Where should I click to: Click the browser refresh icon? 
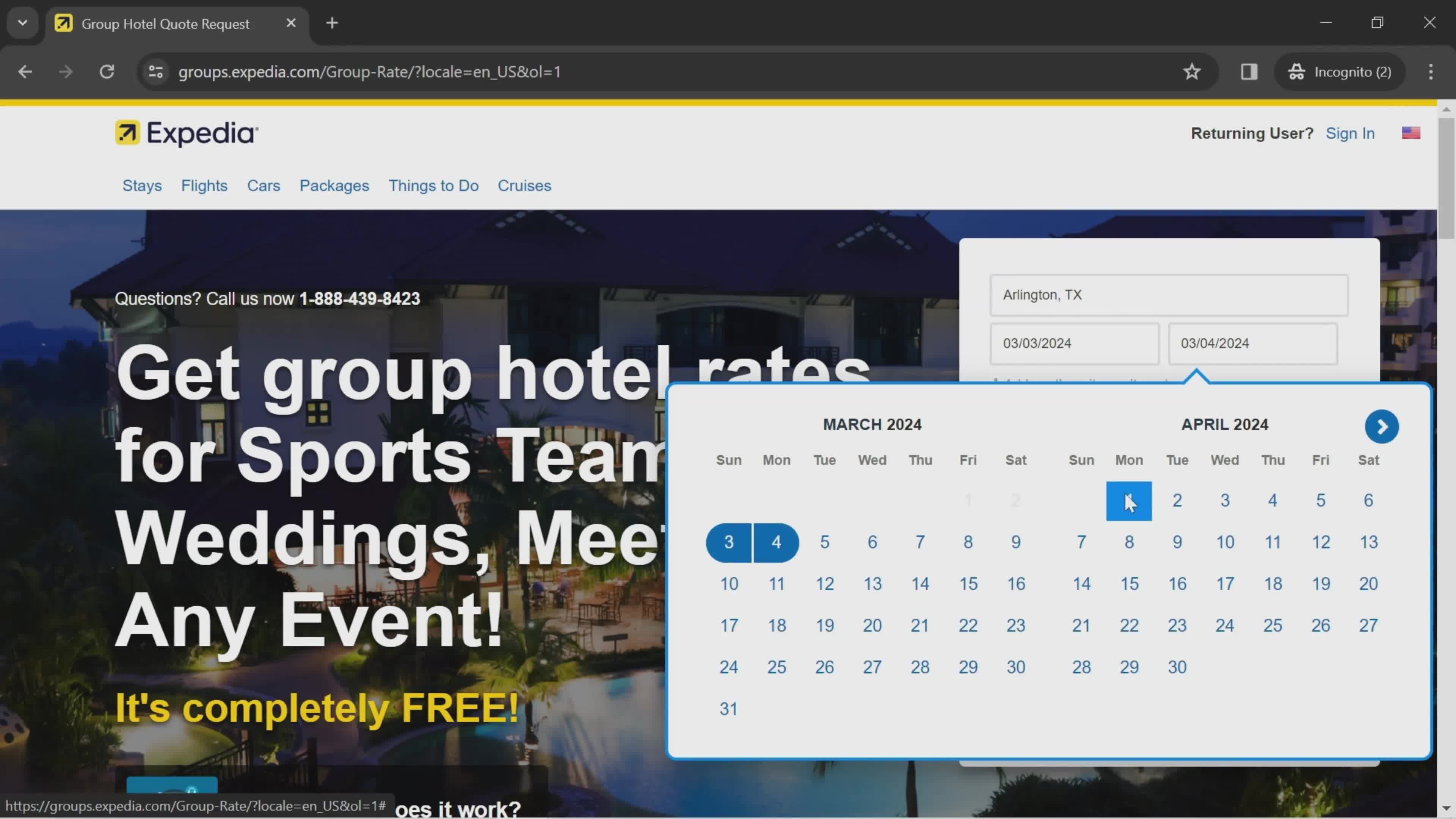pos(107,71)
